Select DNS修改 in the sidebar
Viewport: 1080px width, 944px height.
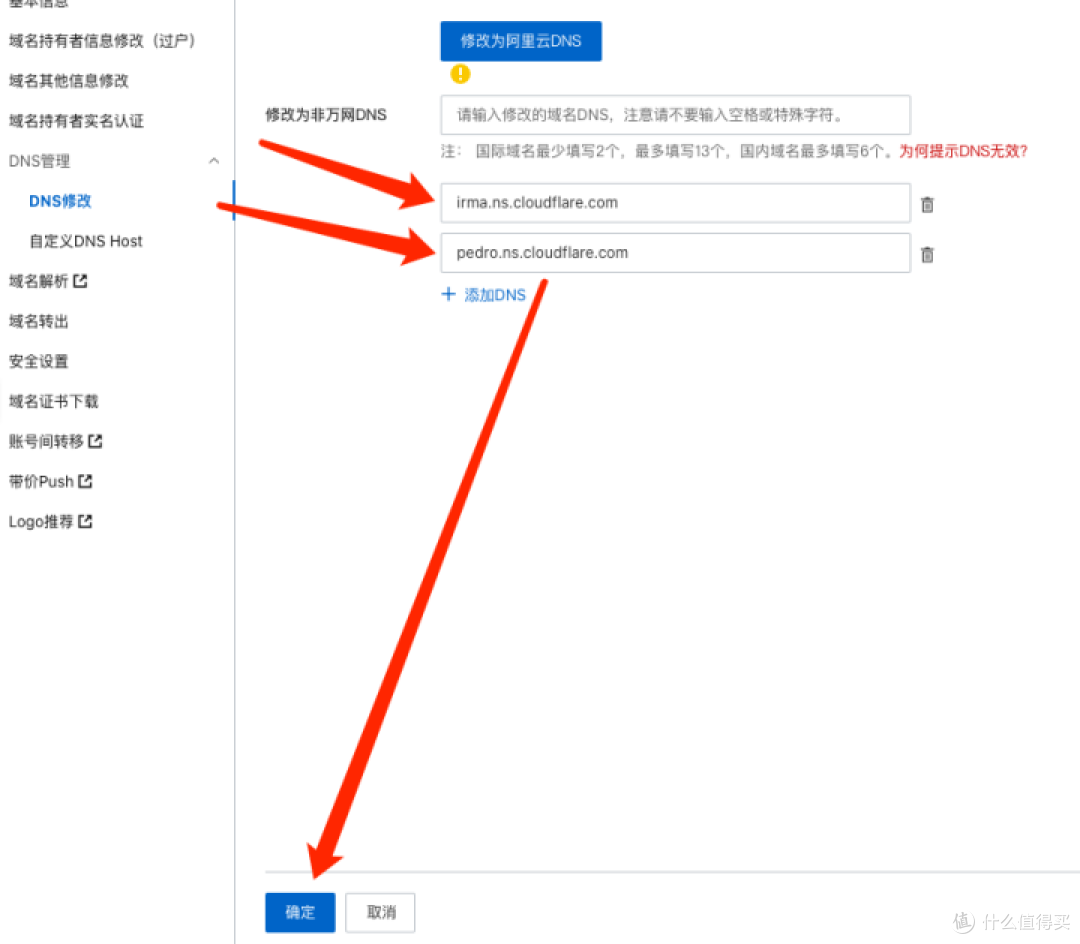(59, 200)
